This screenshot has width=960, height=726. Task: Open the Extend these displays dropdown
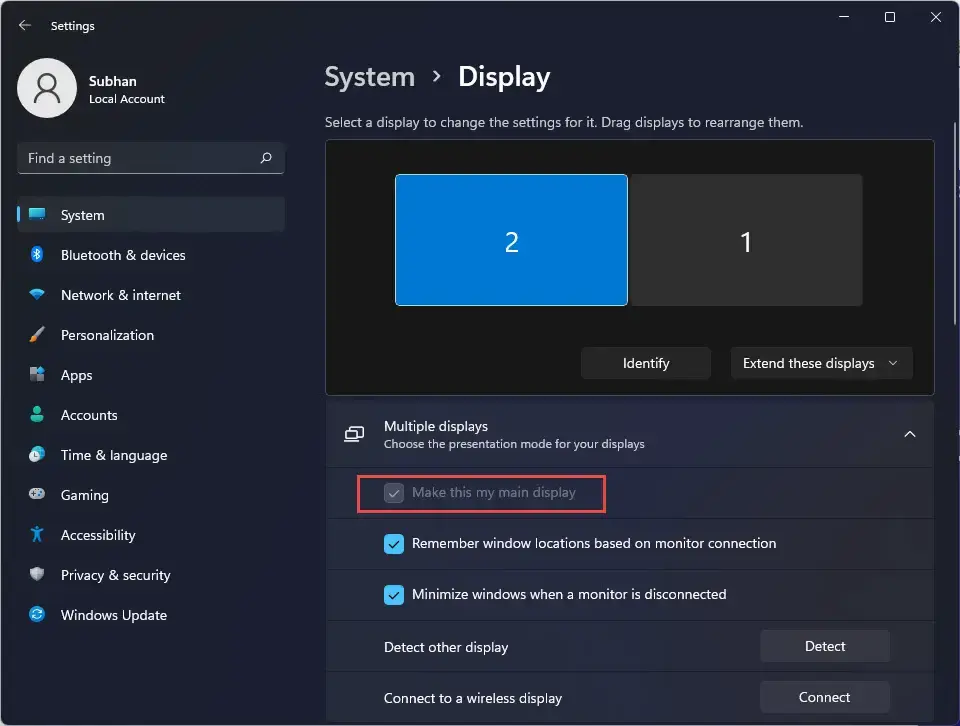[x=821, y=363]
